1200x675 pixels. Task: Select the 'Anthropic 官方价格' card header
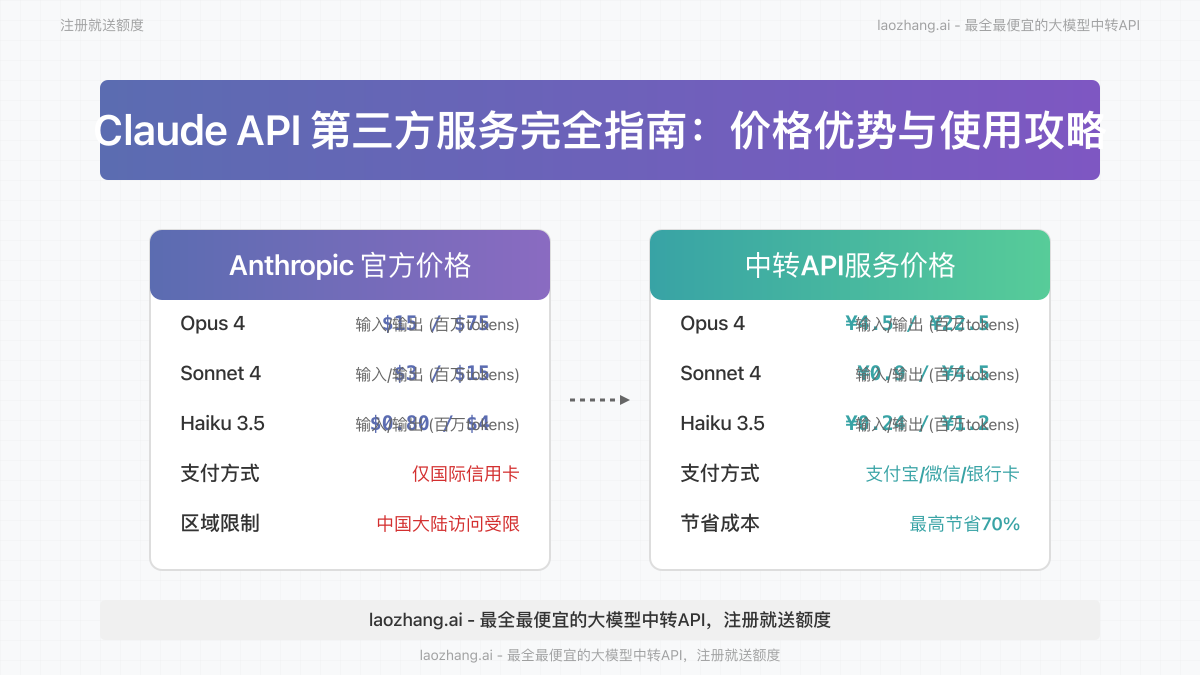click(x=350, y=265)
